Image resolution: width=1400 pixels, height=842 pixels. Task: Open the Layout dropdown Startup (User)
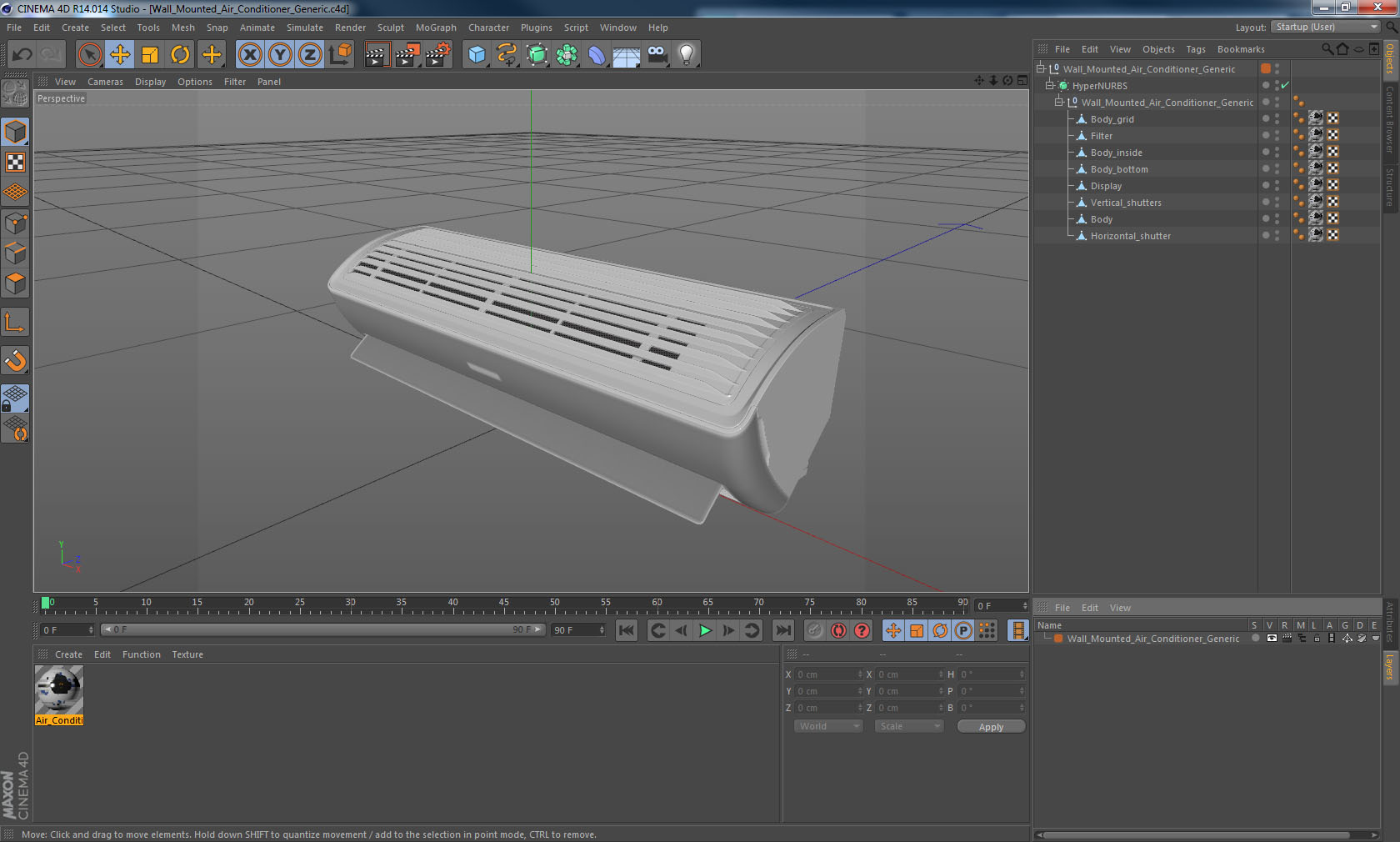tap(1327, 27)
